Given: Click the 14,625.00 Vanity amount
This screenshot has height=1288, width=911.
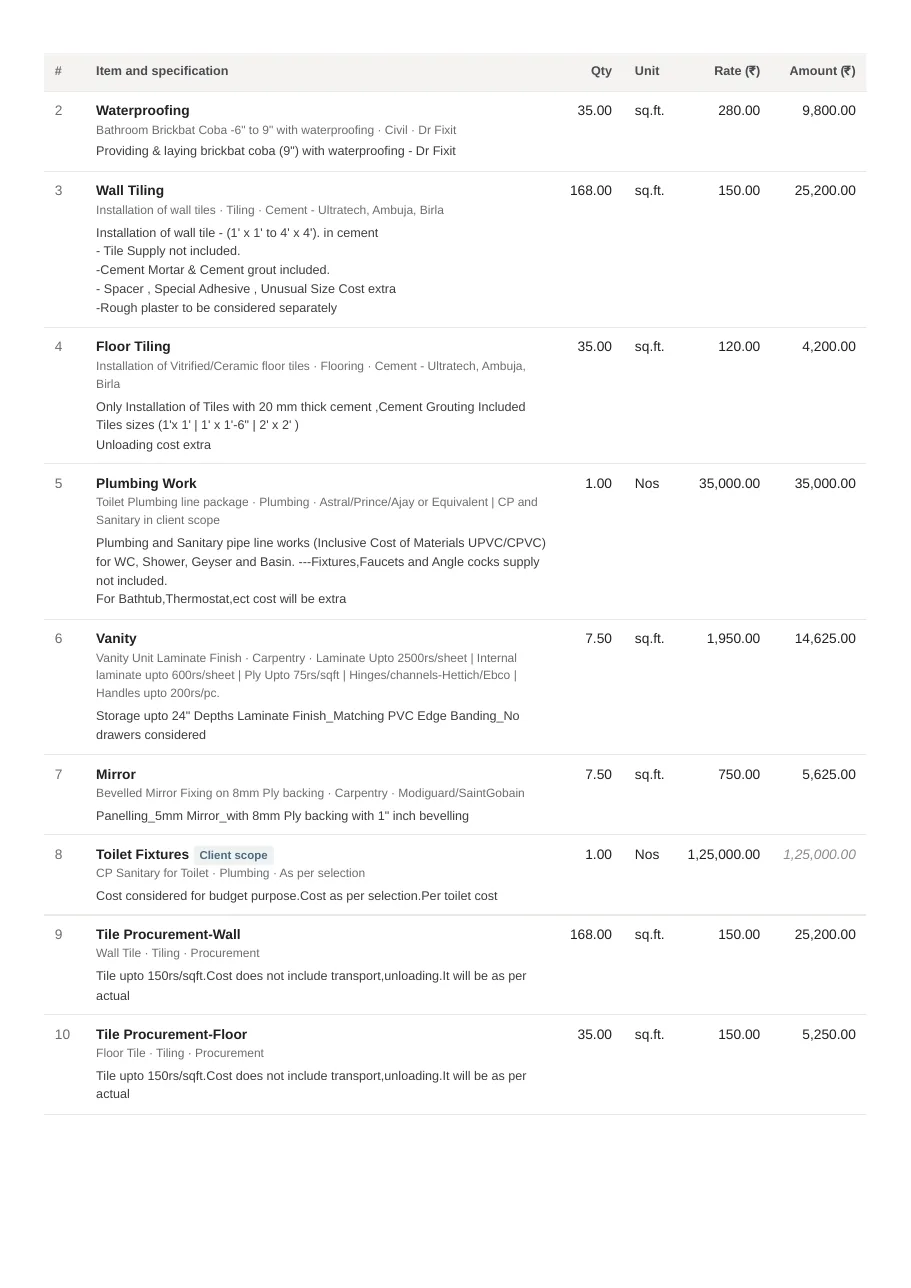Looking at the screenshot, I should 825,638.
